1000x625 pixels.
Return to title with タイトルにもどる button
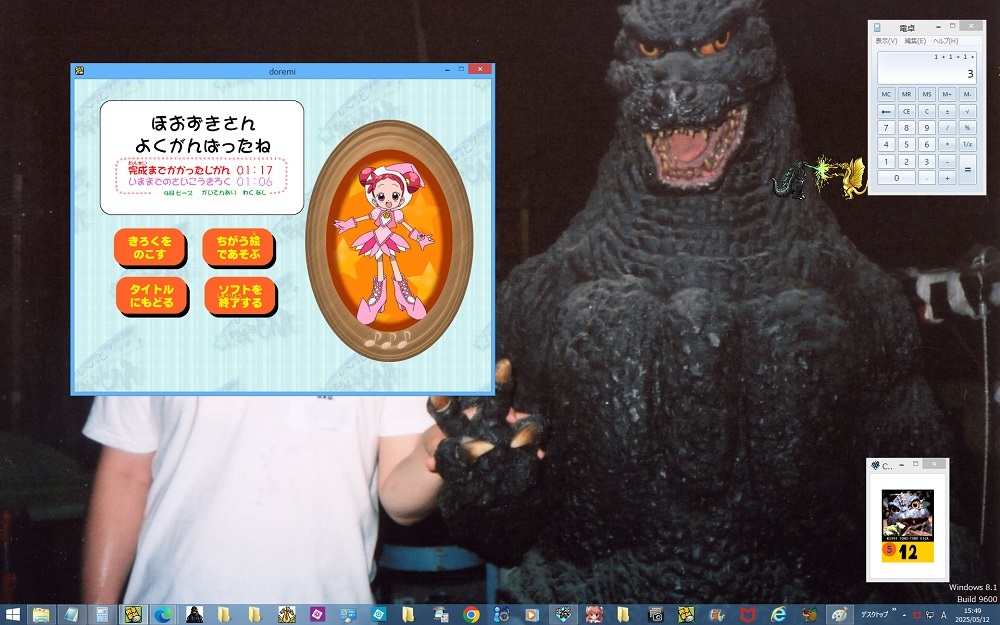(151, 295)
